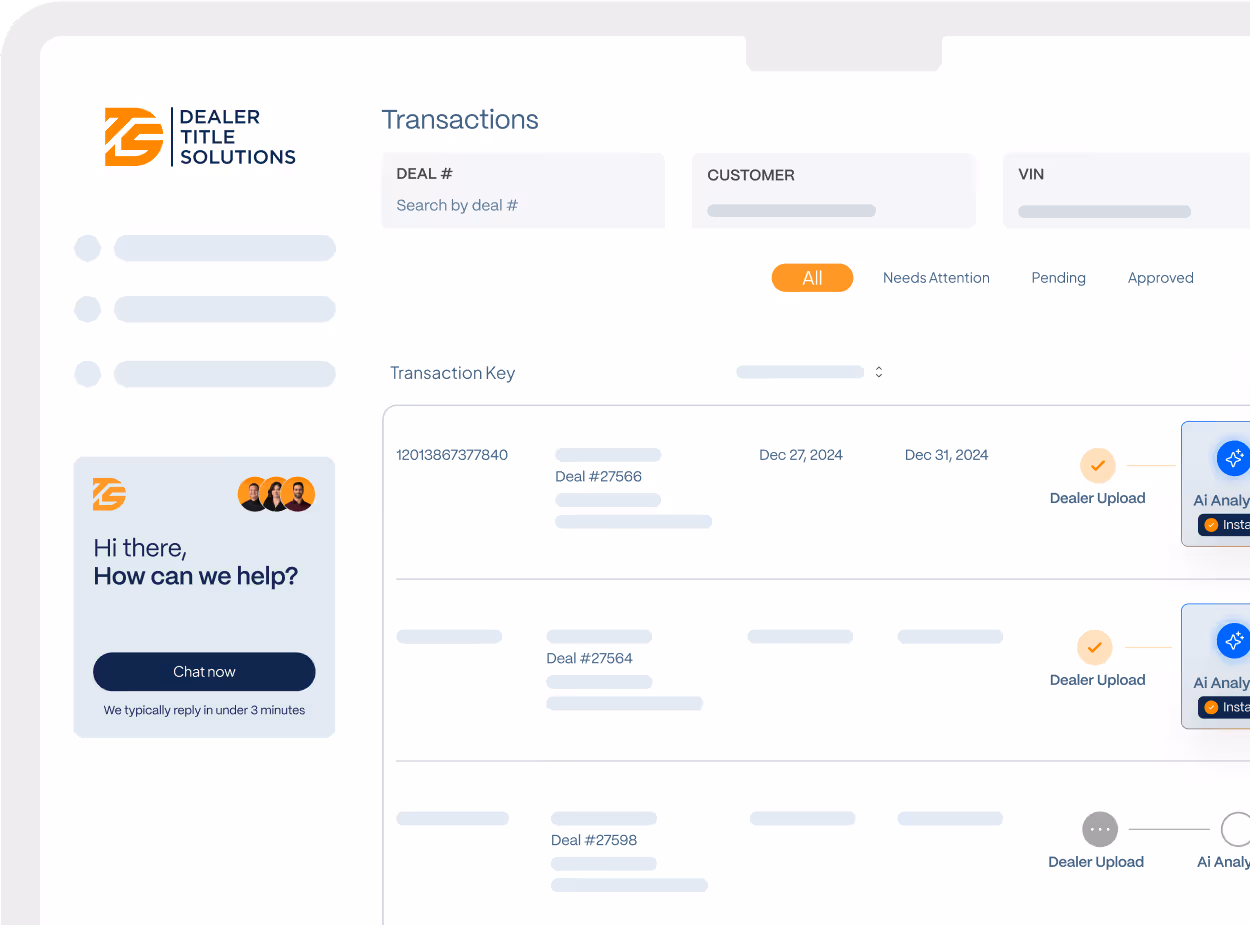Click the Dealer Upload label for Deal #27598
This screenshot has height=925, width=1250.
tap(1096, 862)
